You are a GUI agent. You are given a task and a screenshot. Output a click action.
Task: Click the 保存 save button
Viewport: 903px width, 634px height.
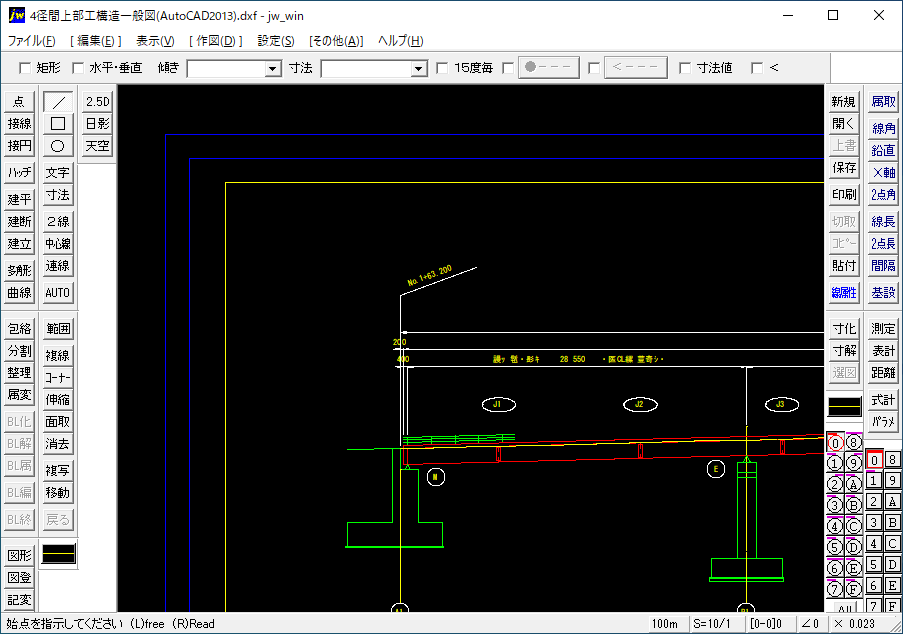(x=844, y=168)
